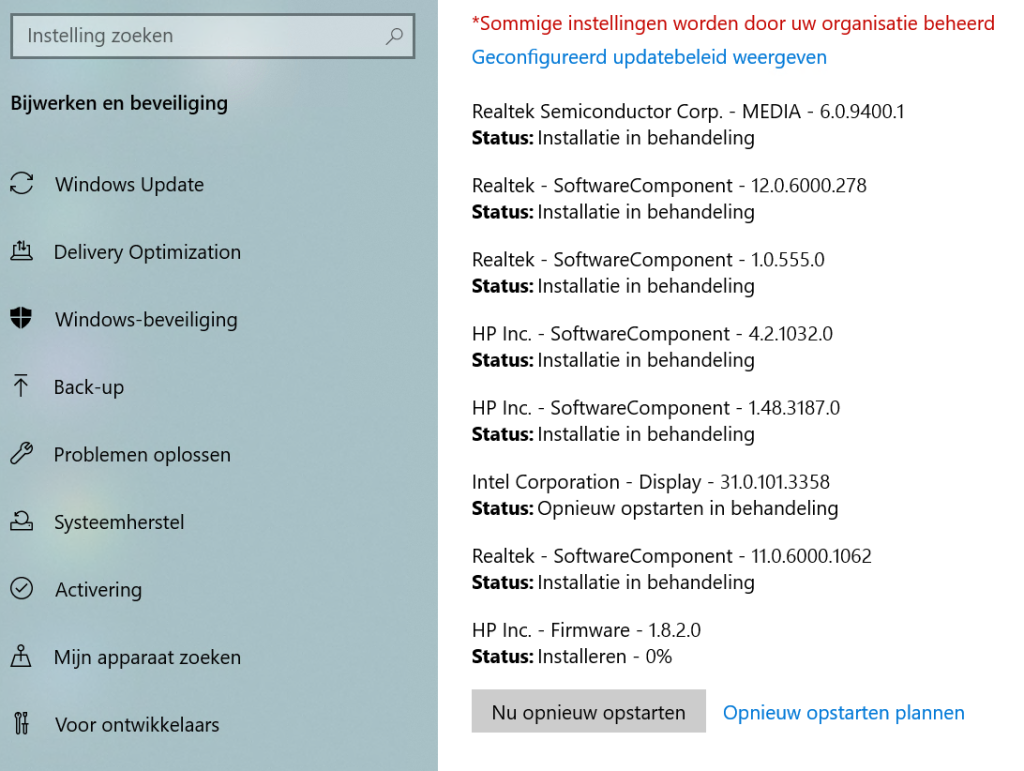
Task: Select Intel Corporation Display 31.0.101.3358 entry
Action: click(x=650, y=482)
